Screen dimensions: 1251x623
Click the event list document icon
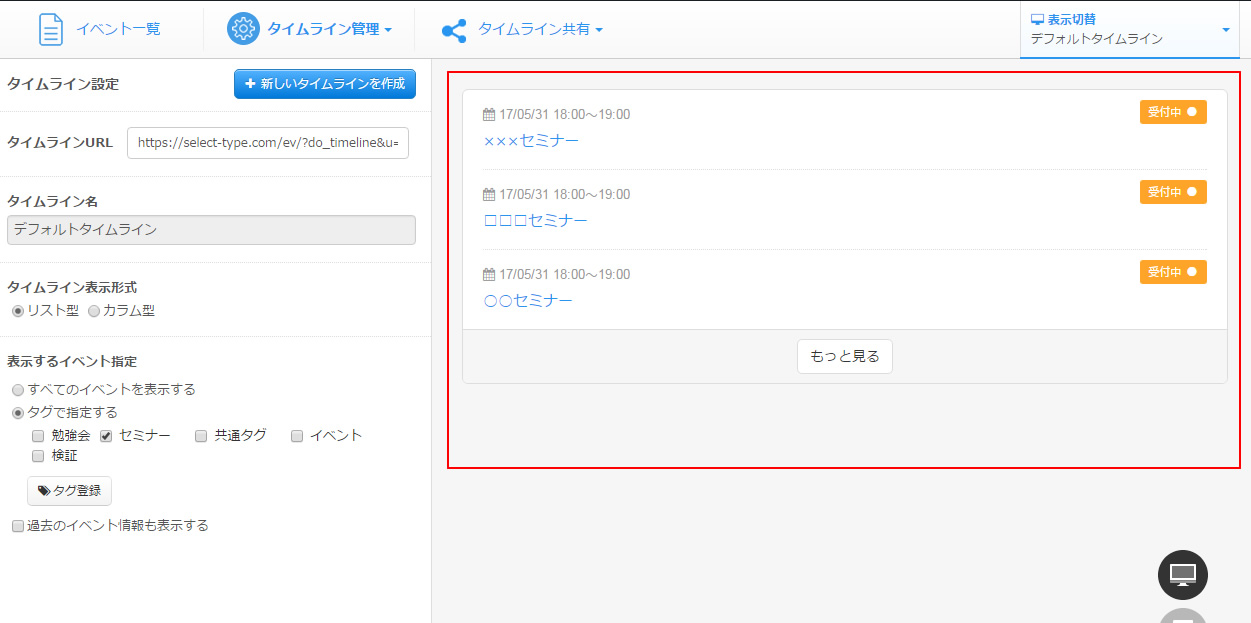(50, 29)
